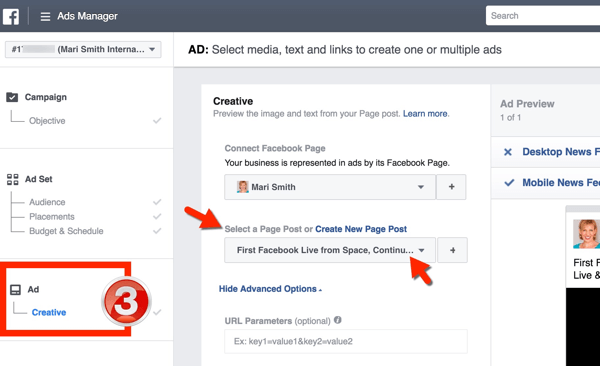This screenshot has width=600, height=366.
Task: Click the Learn more link
Action: tap(425, 114)
